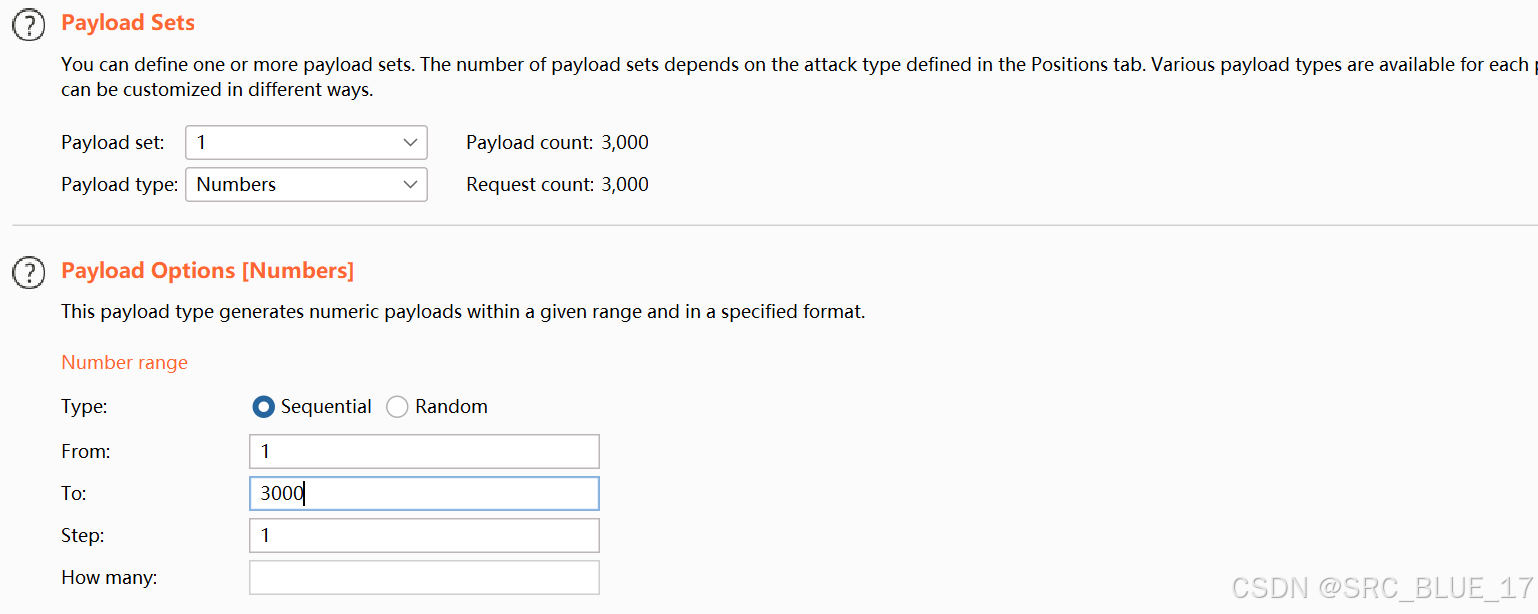1538x614 pixels.
Task: Click the Payload Sets heading
Action: pyautogui.click(x=128, y=23)
